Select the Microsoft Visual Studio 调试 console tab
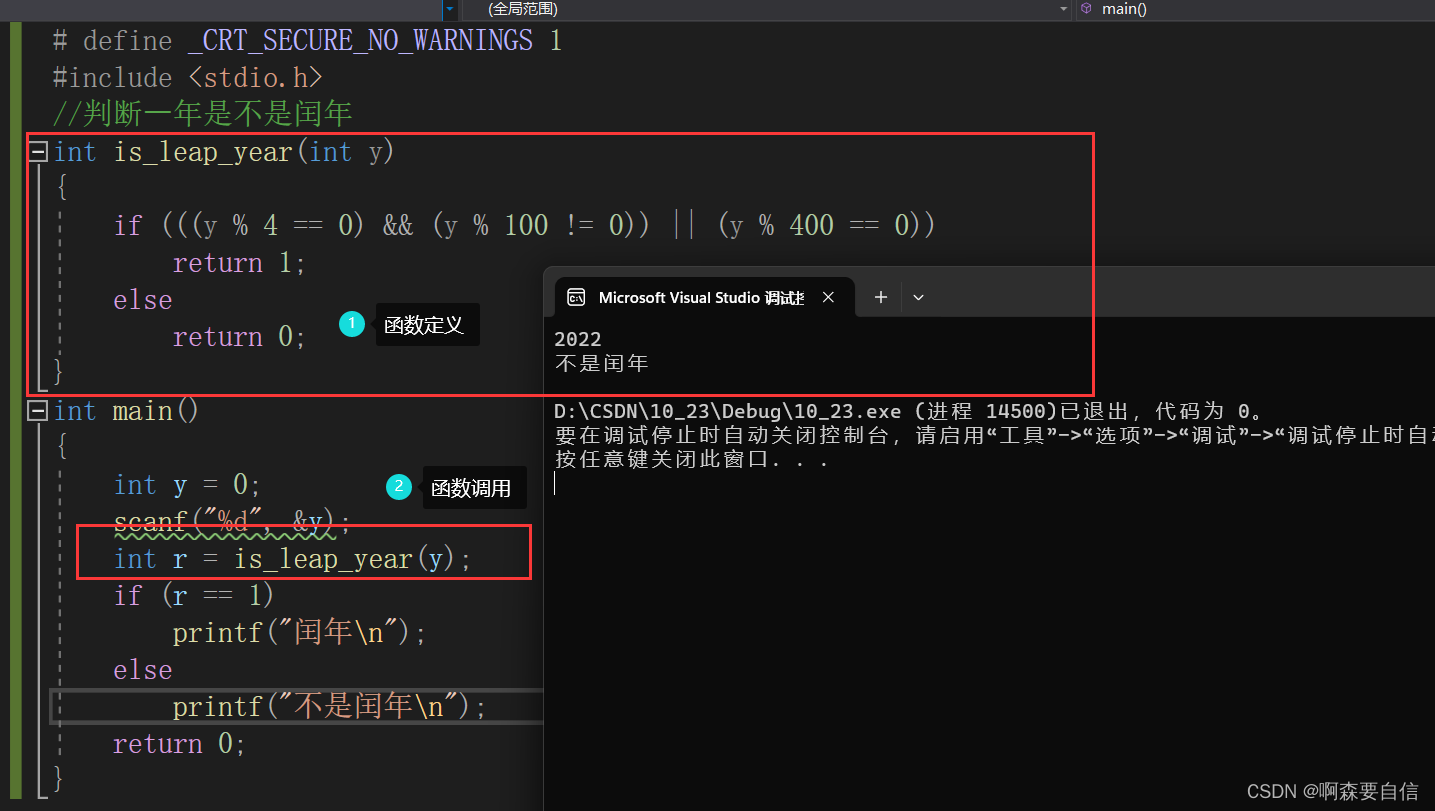Screen dimensions: 1435x811 704,297
